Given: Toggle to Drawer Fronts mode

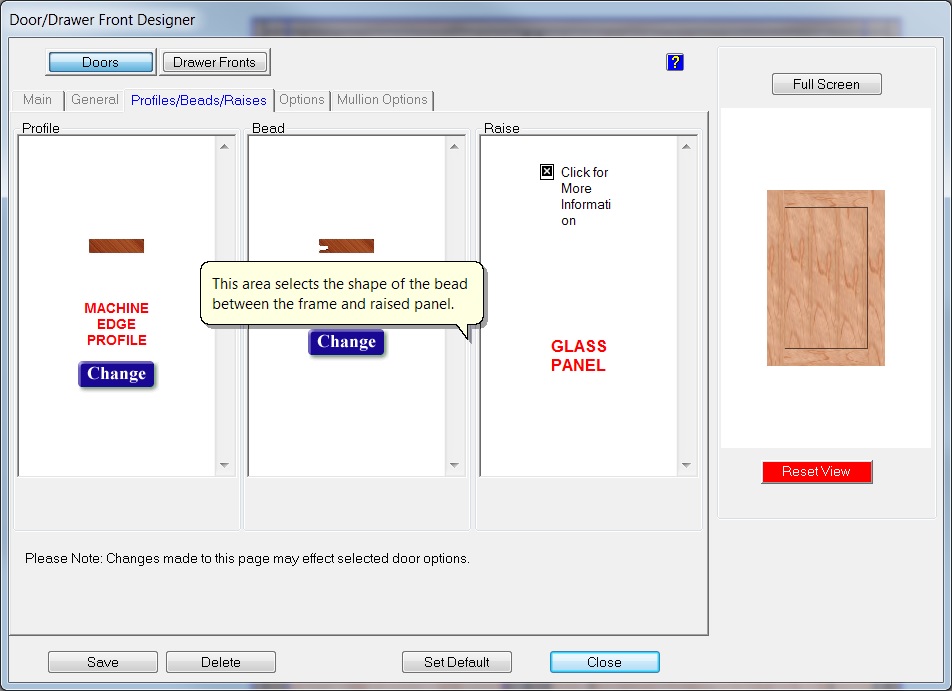Looking at the screenshot, I should 214,62.
